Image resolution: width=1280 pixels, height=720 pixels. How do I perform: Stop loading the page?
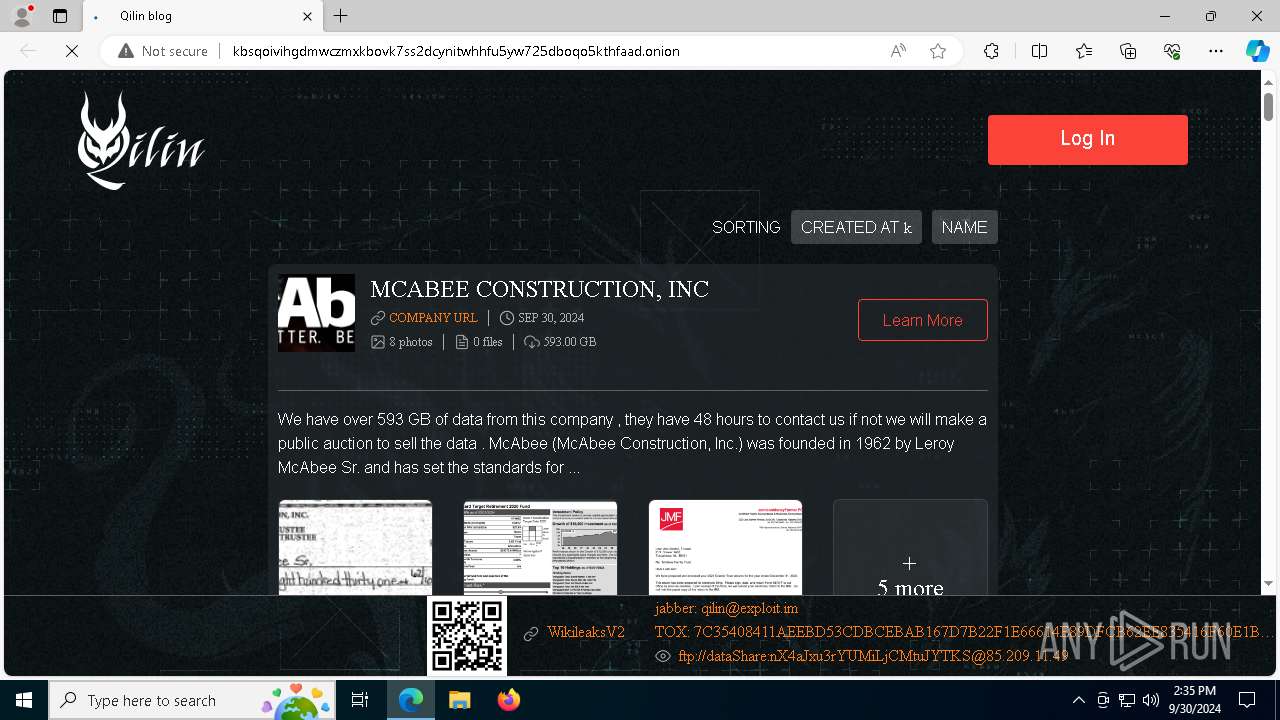pyautogui.click(x=72, y=51)
